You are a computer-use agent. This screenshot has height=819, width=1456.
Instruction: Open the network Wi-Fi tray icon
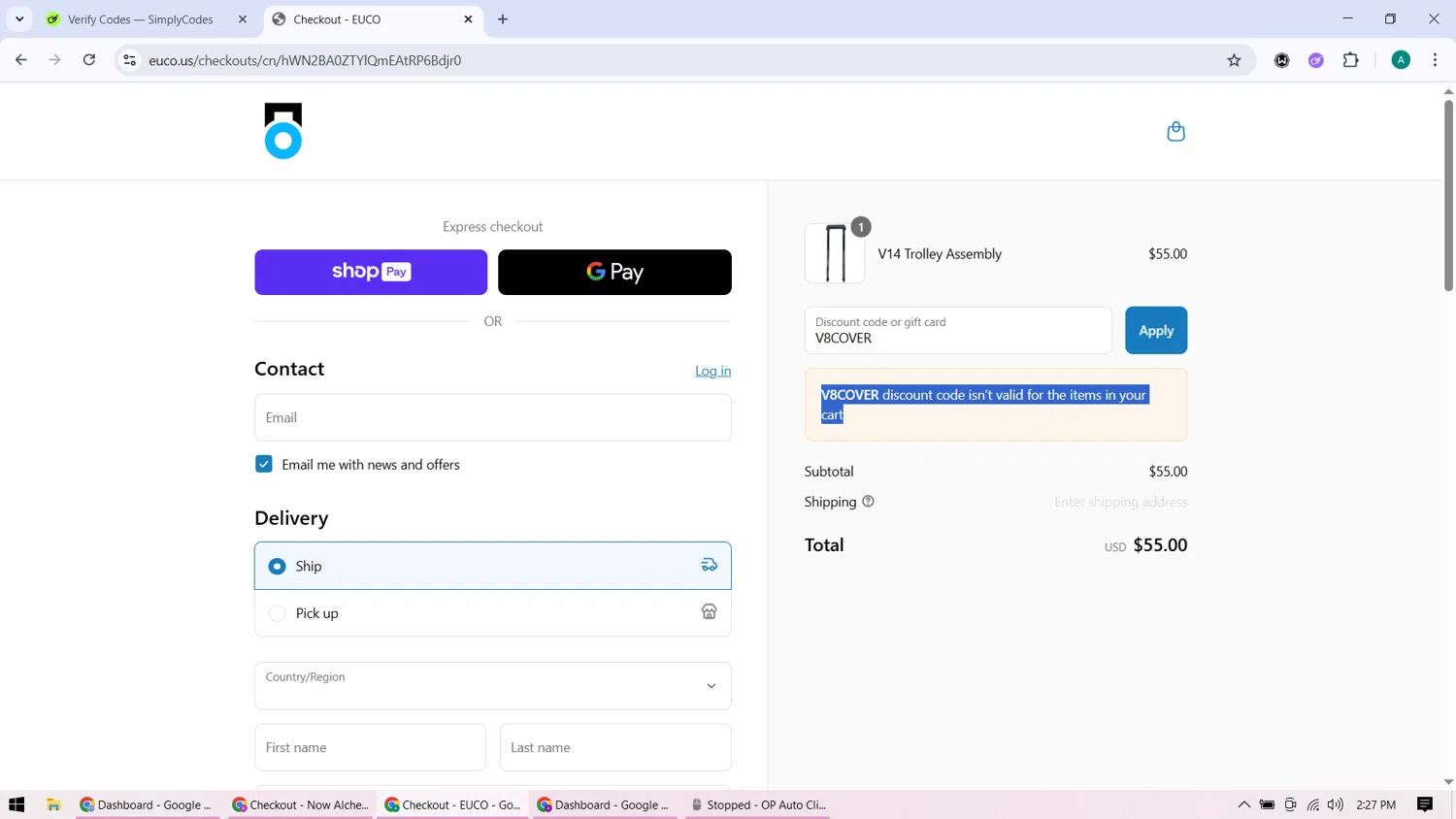(x=1313, y=804)
